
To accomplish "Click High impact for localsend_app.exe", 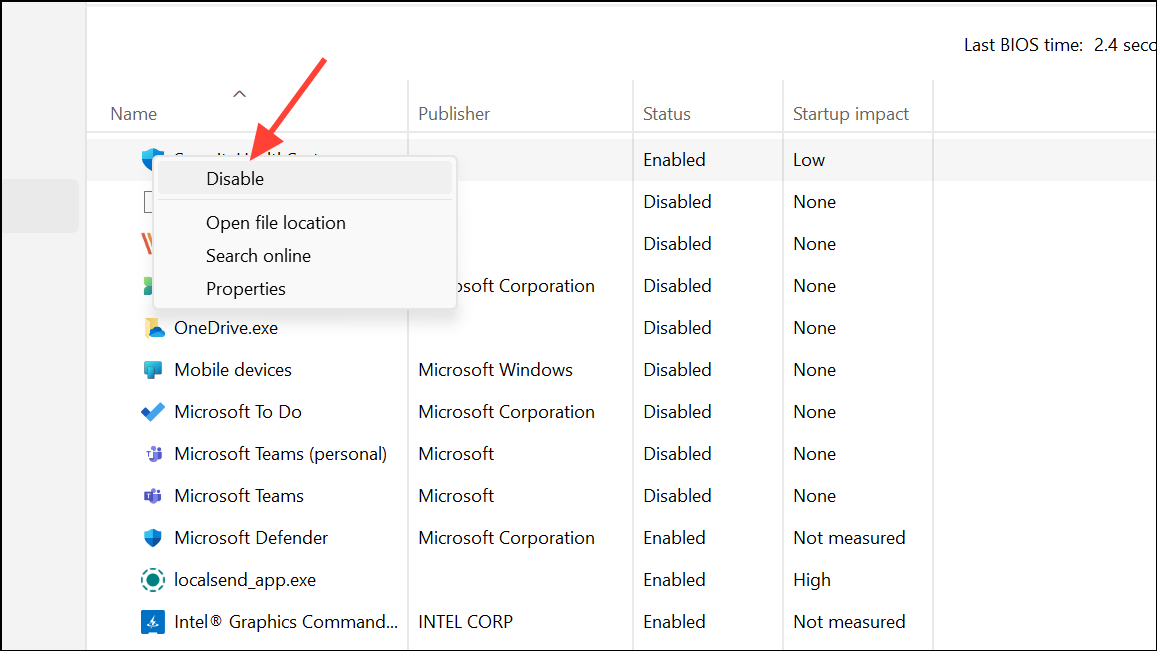I will tap(812, 580).
